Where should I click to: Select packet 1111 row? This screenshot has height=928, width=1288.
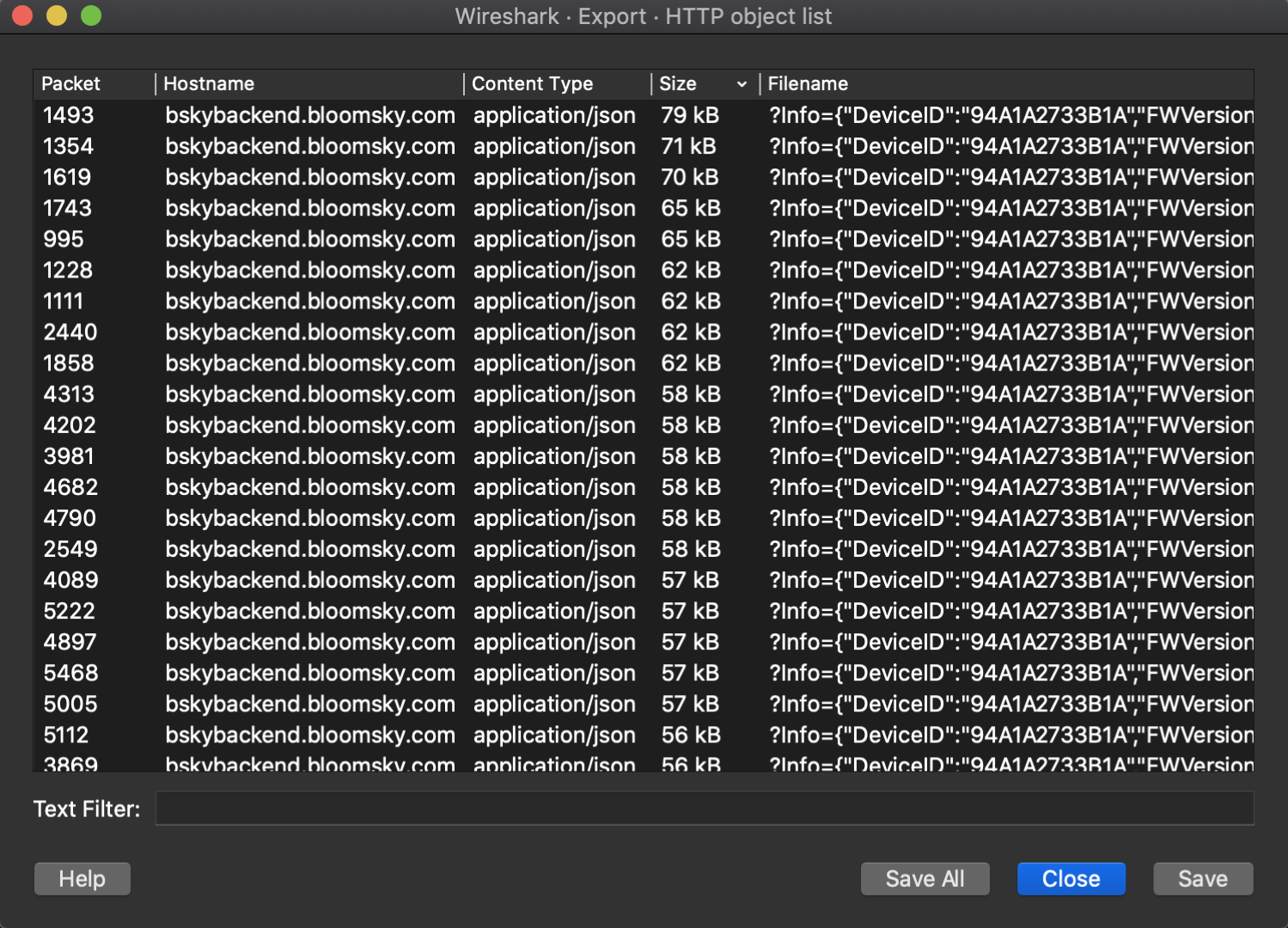(644, 301)
